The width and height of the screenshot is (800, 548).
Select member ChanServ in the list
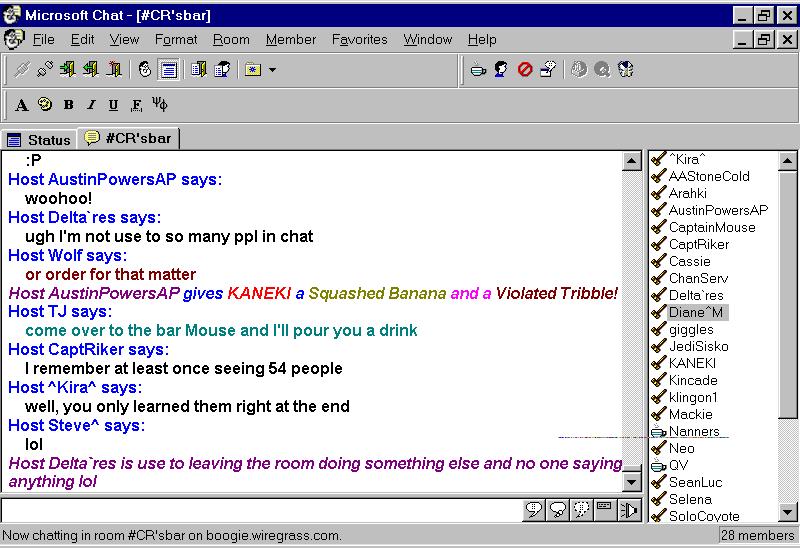pyautogui.click(x=698, y=278)
